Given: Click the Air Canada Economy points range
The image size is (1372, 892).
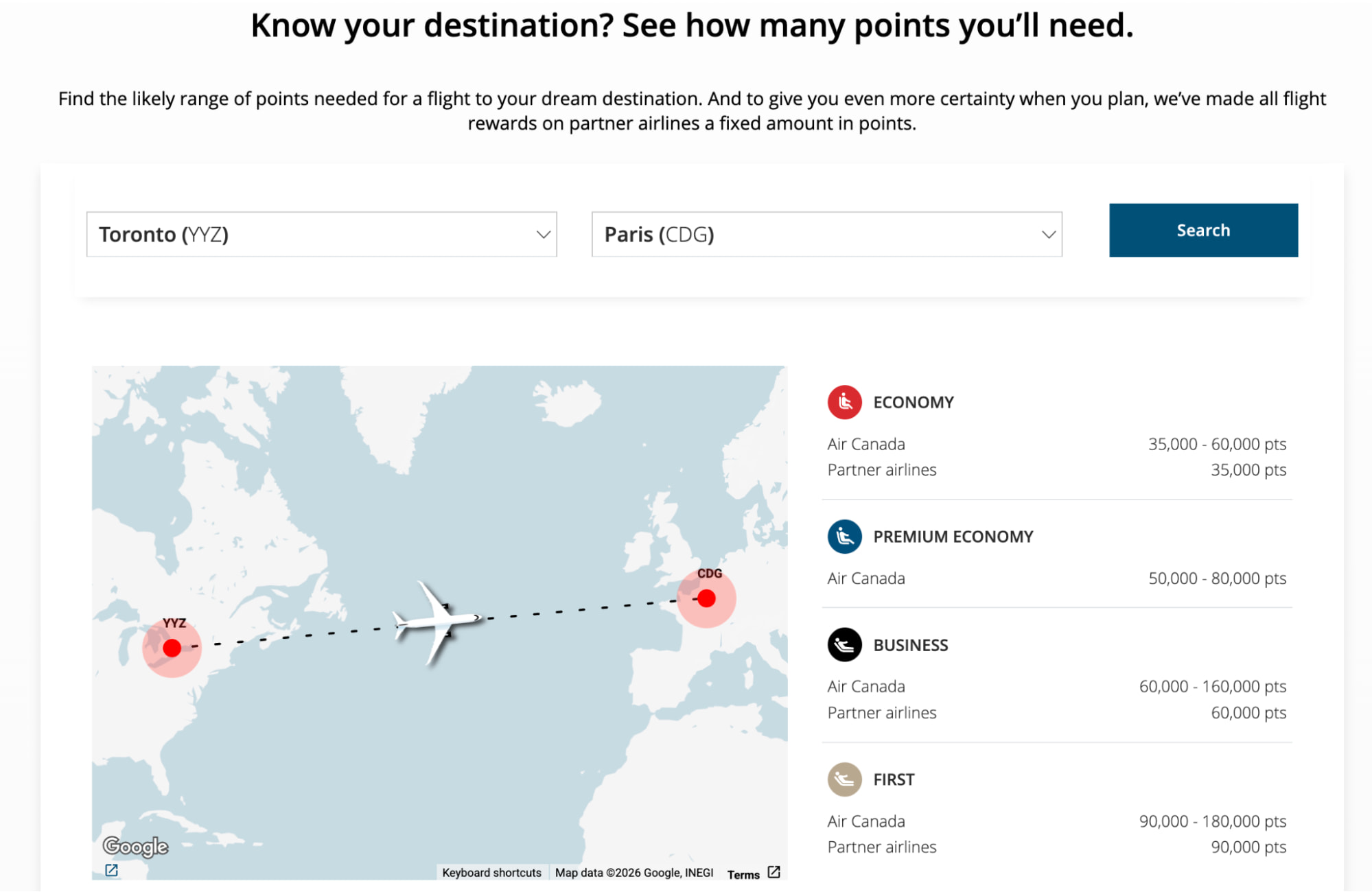Looking at the screenshot, I should coord(1216,444).
